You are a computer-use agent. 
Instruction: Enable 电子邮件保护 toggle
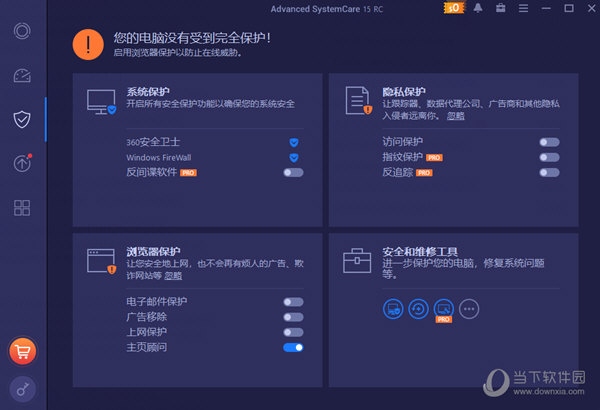[x=293, y=302]
